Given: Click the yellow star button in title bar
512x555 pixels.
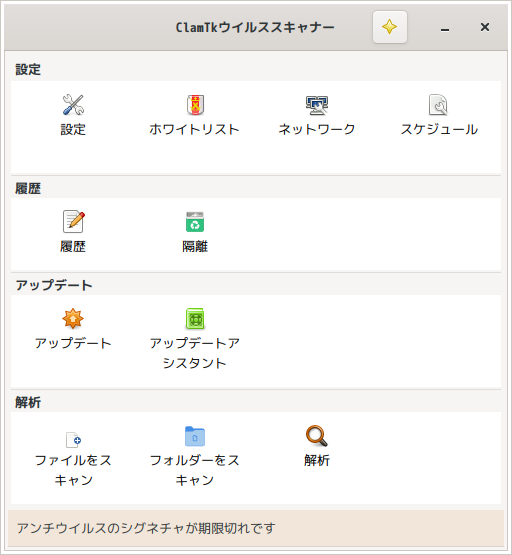Looking at the screenshot, I should (x=390, y=27).
